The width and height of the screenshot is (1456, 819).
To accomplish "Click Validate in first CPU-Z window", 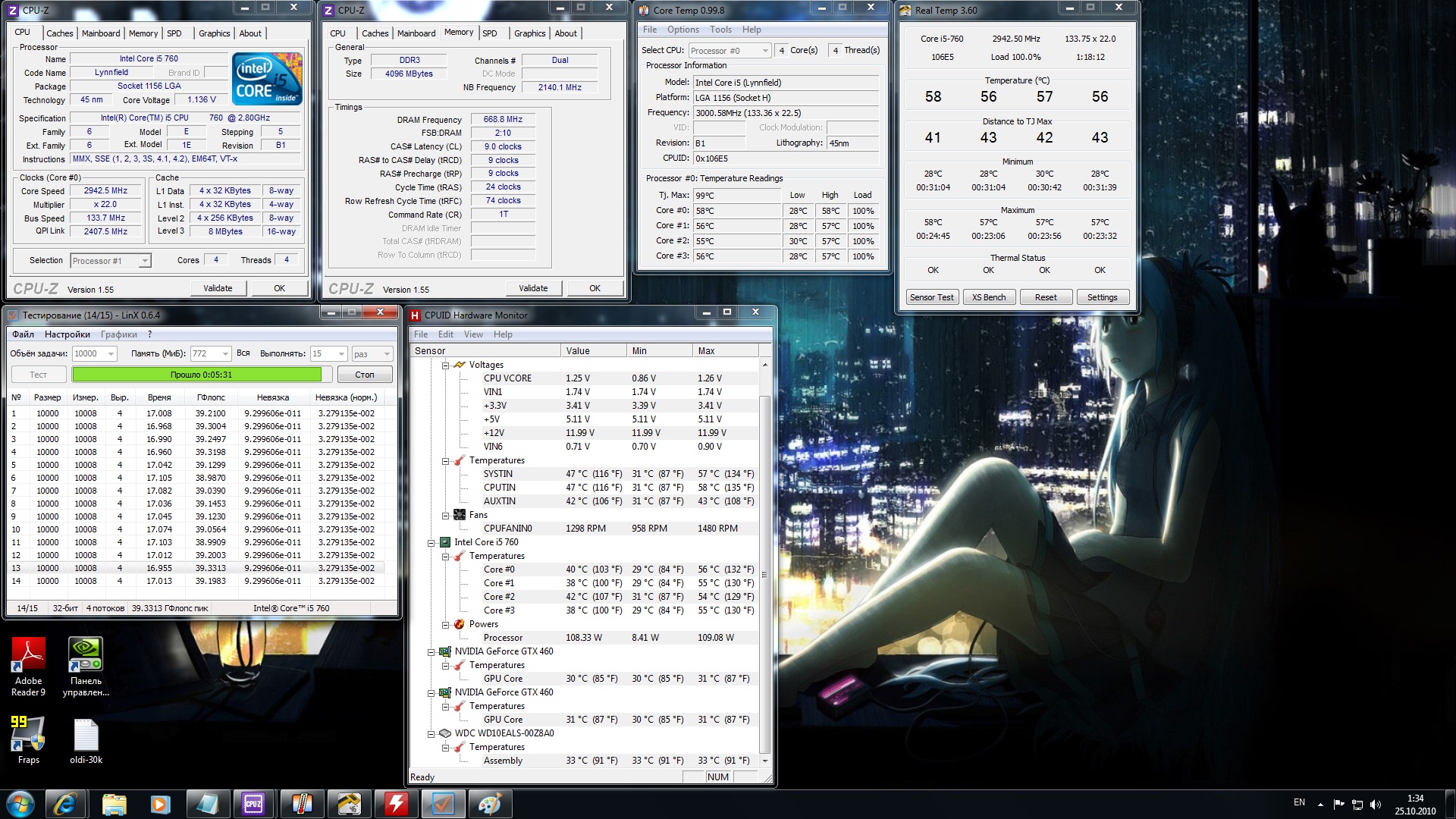I will (x=218, y=288).
